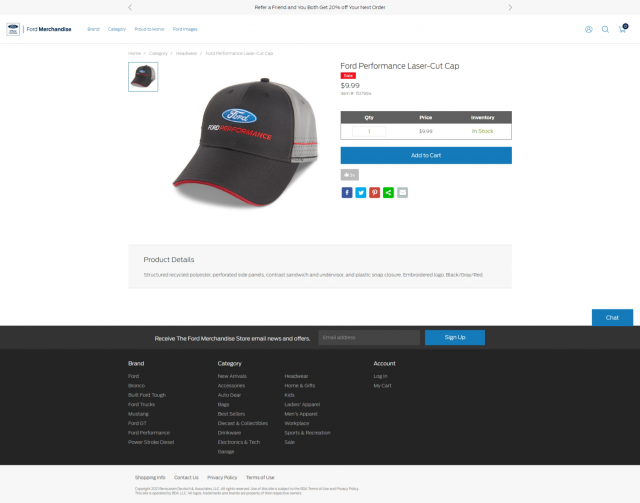
Task: Open Ford GT footer link
Action: (x=137, y=423)
